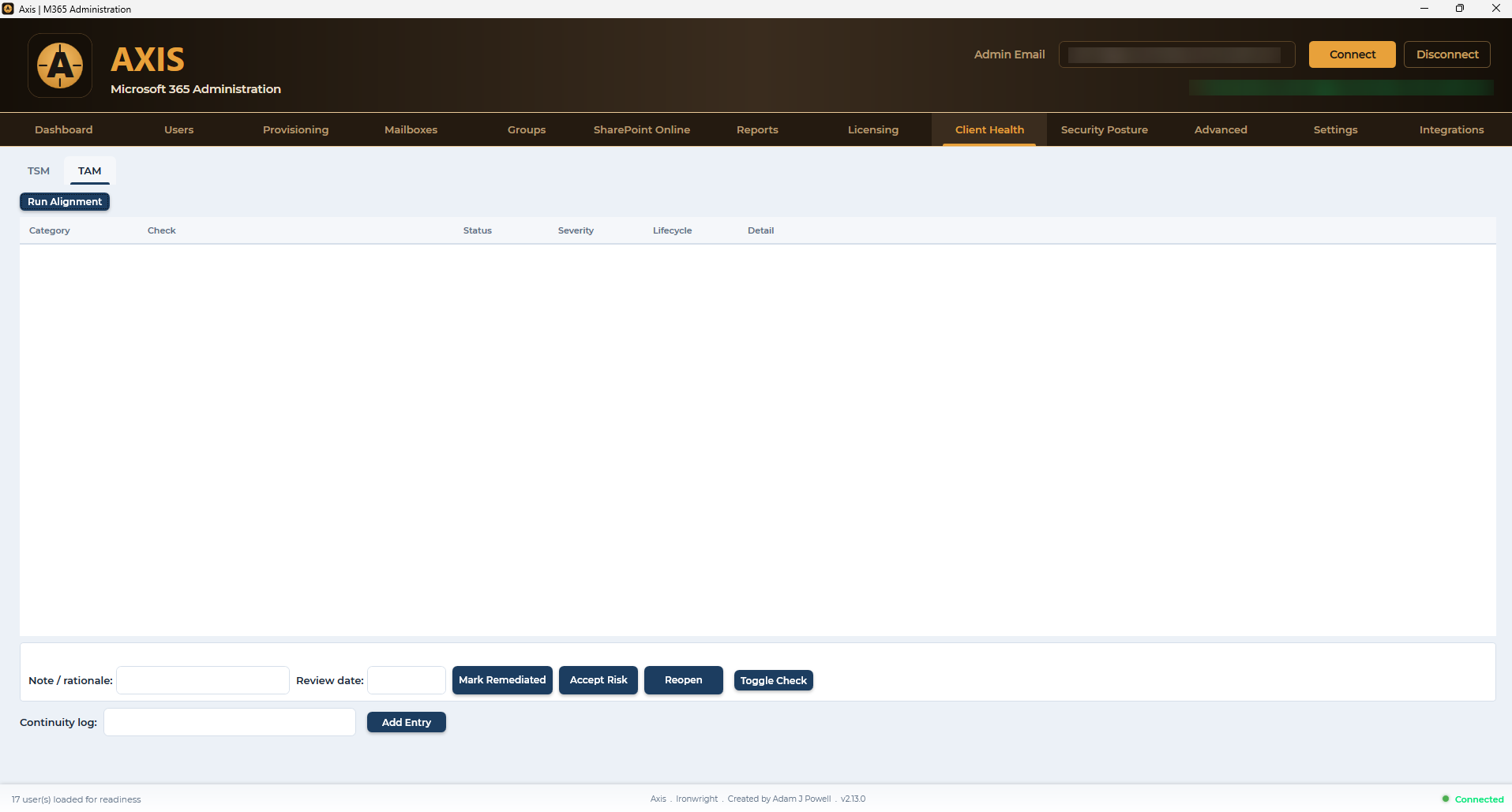The image size is (1512, 812).
Task: Focus the Continuity log input field
Action: click(230, 722)
